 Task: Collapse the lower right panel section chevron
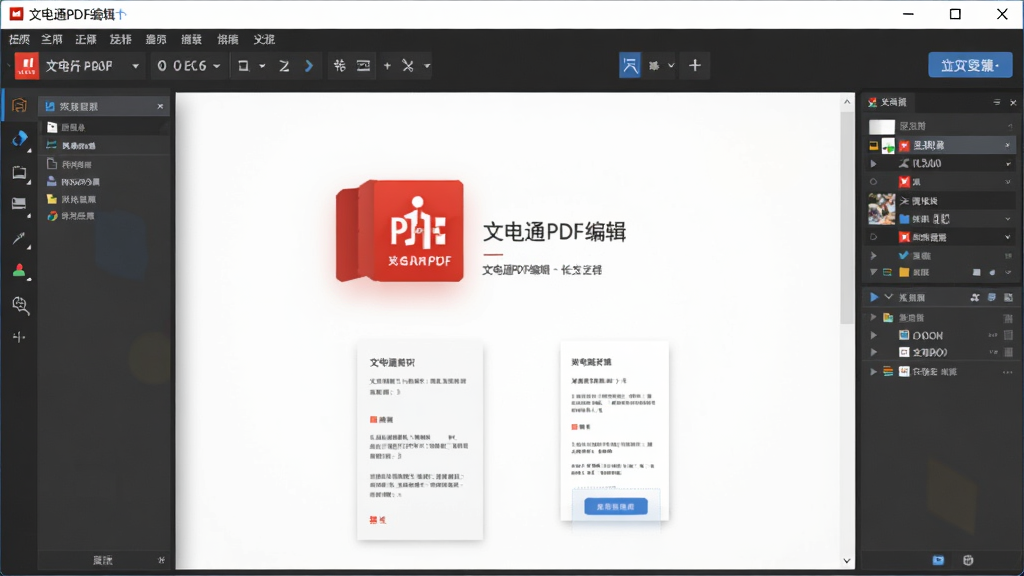pos(888,297)
